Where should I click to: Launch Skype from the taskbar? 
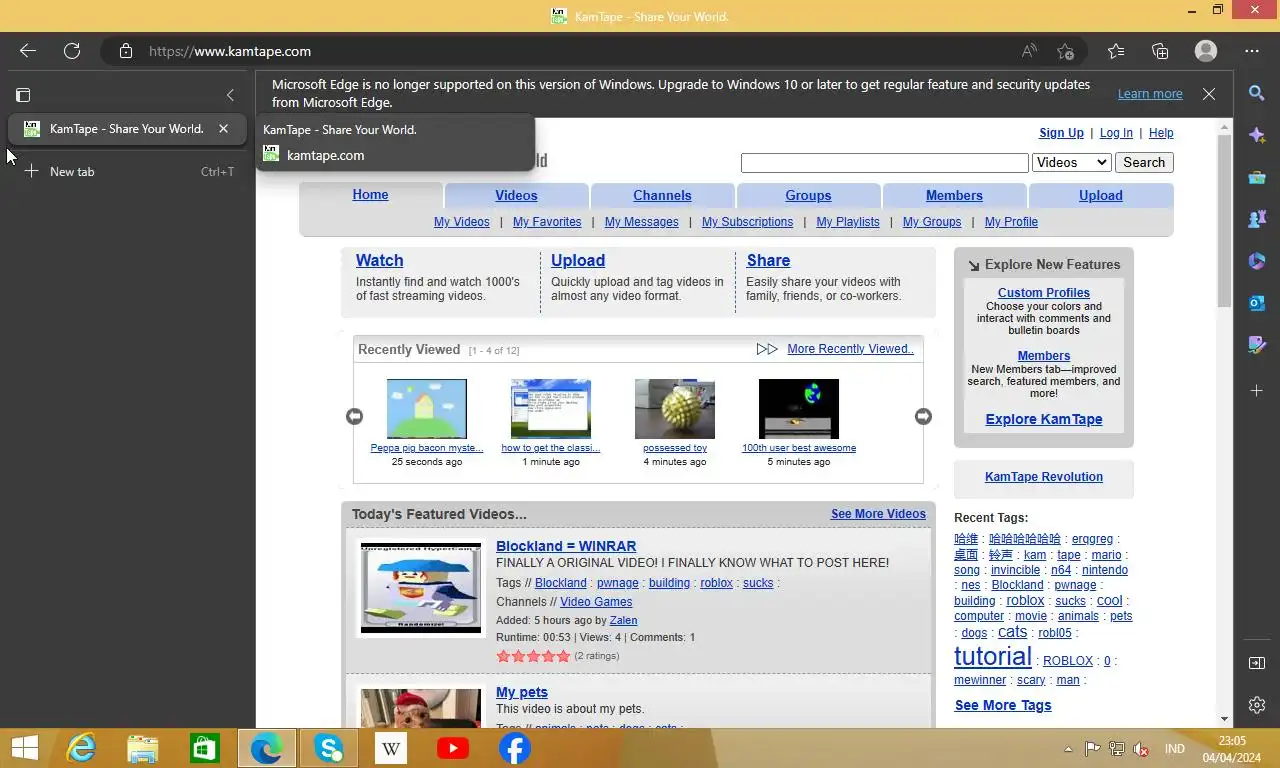(329, 748)
